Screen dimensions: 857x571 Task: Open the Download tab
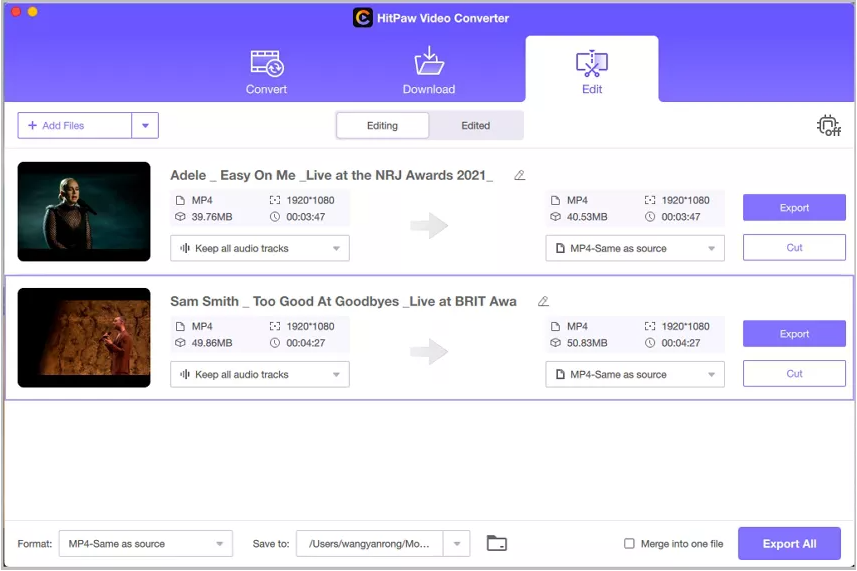point(429,72)
